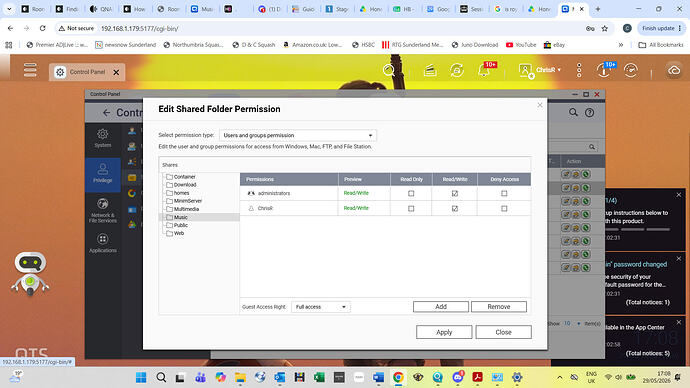Image resolution: width=690 pixels, height=388 pixels.
Task: Open the Guest Access Right dropdown
Action: [x=320, y=307]
